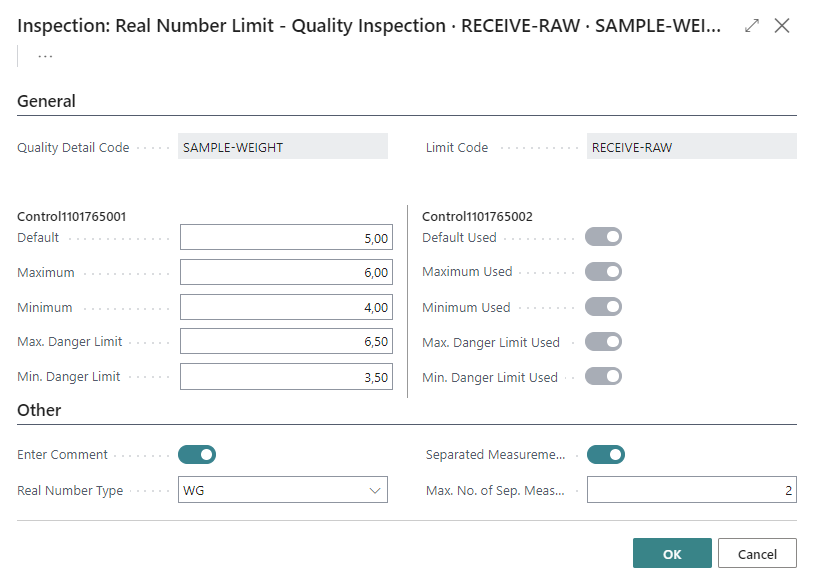Open the more options ellipsis menu

coord(45,56)
